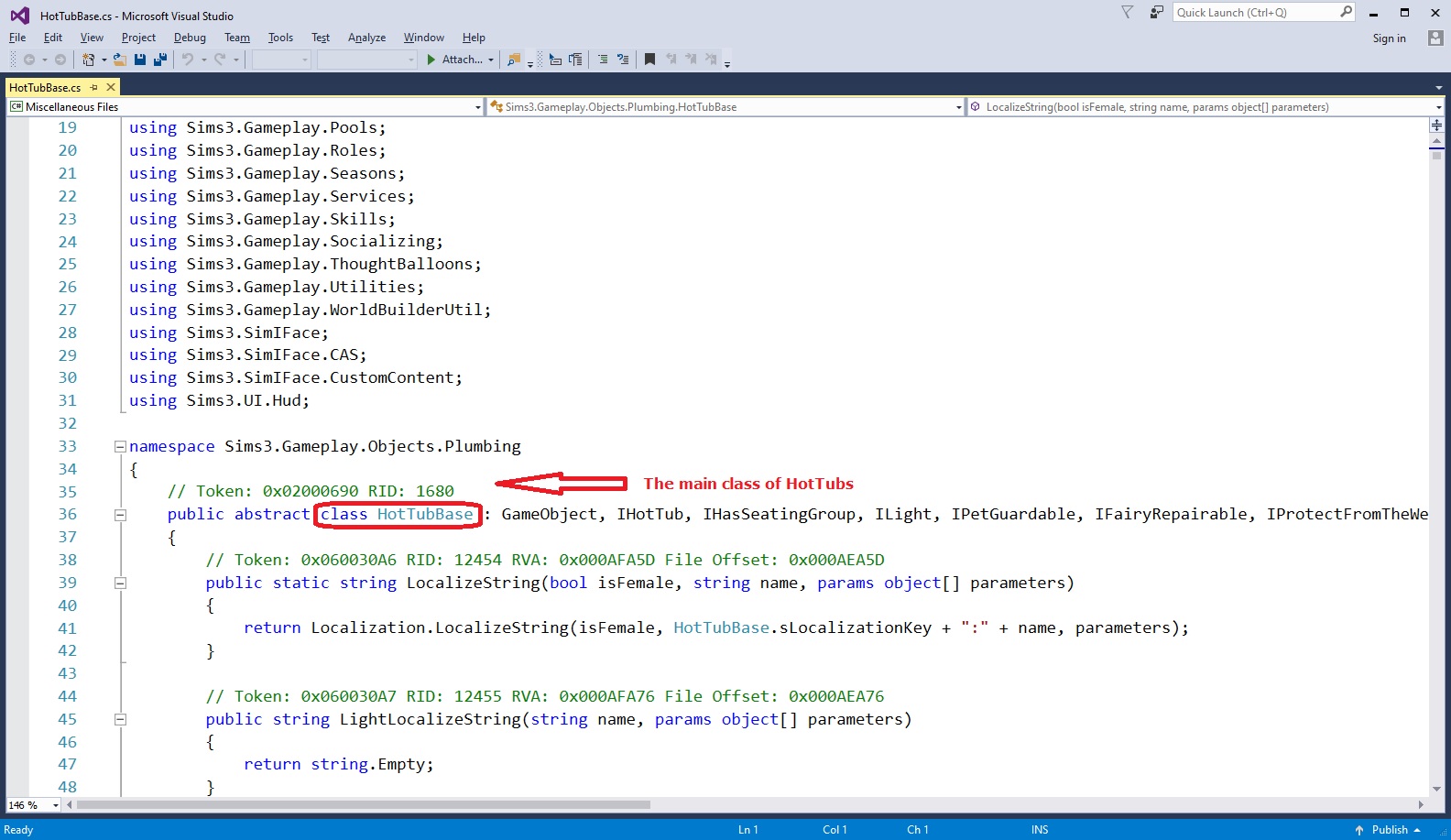Collapse the LocalizeString method block

click(120, 584)
